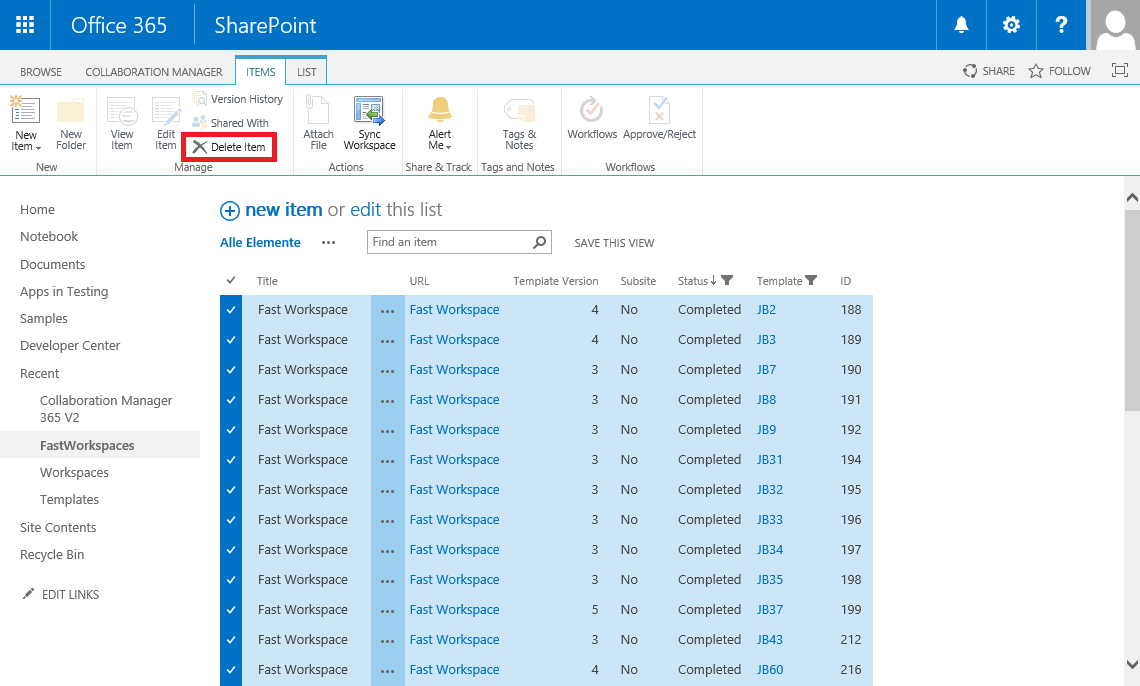This screenshot has height=686, width=1140.
Task: Click Edit Item in the ribbon
Action: pyautogui.click(x=166, y=124)
